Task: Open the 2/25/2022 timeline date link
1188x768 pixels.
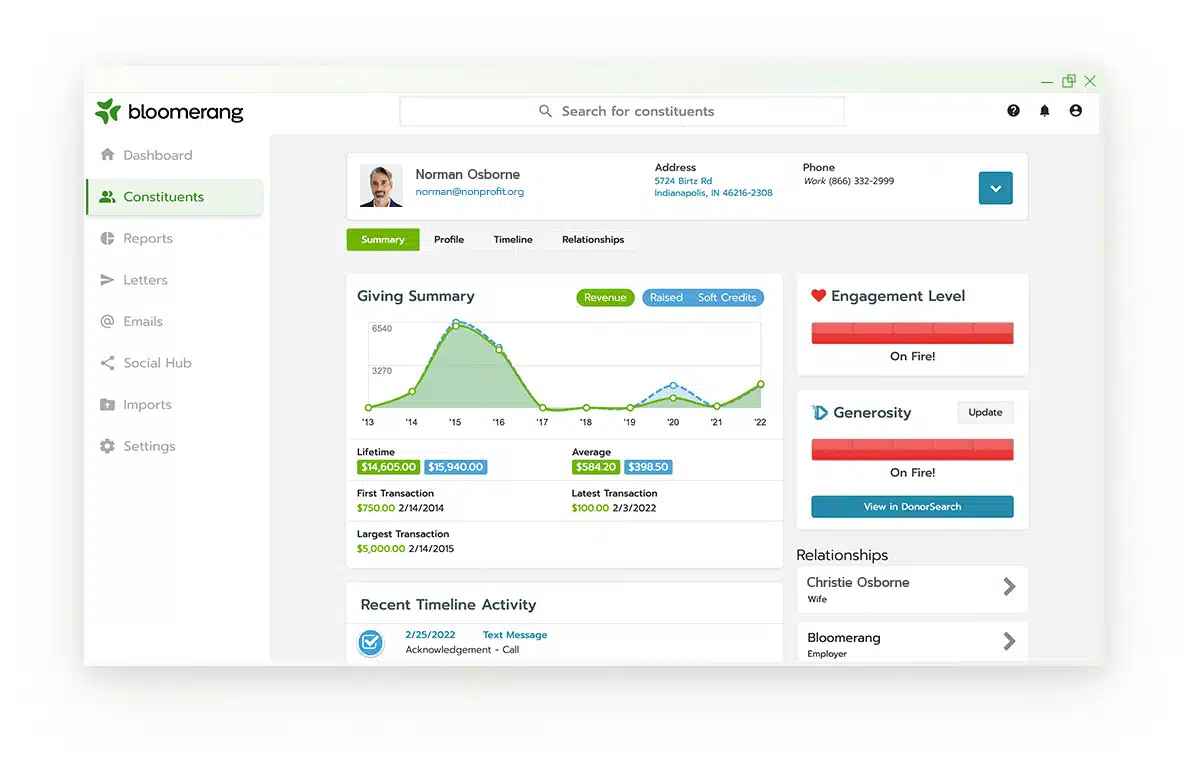Action: click(x=430, y=635)
